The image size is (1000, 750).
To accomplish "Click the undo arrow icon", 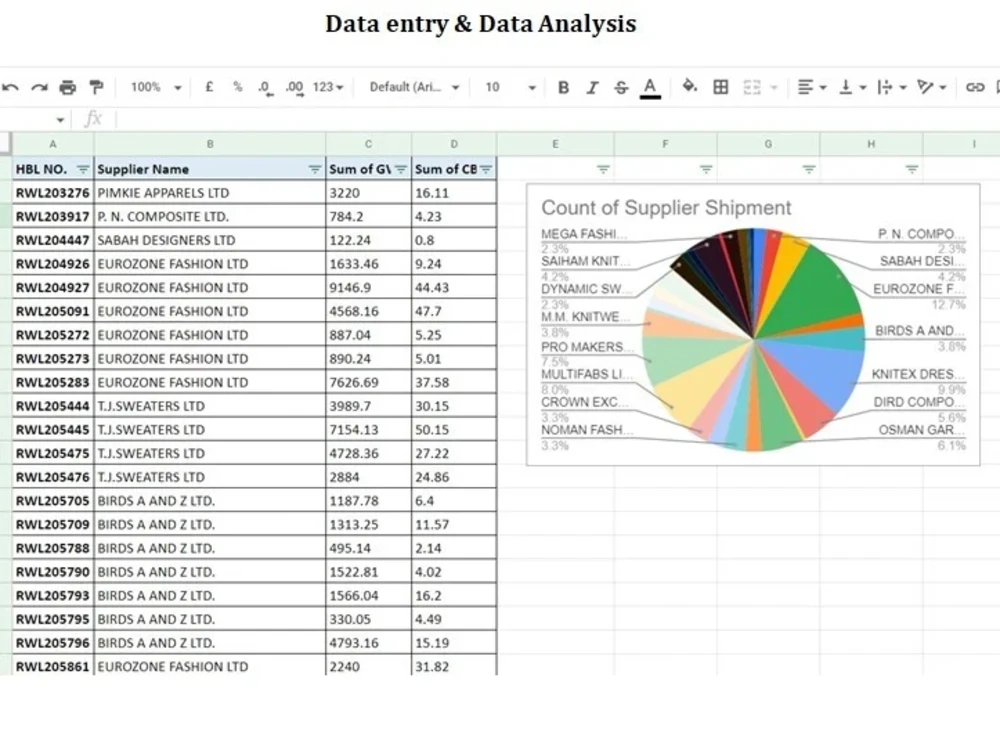I will tap(10, 87).
